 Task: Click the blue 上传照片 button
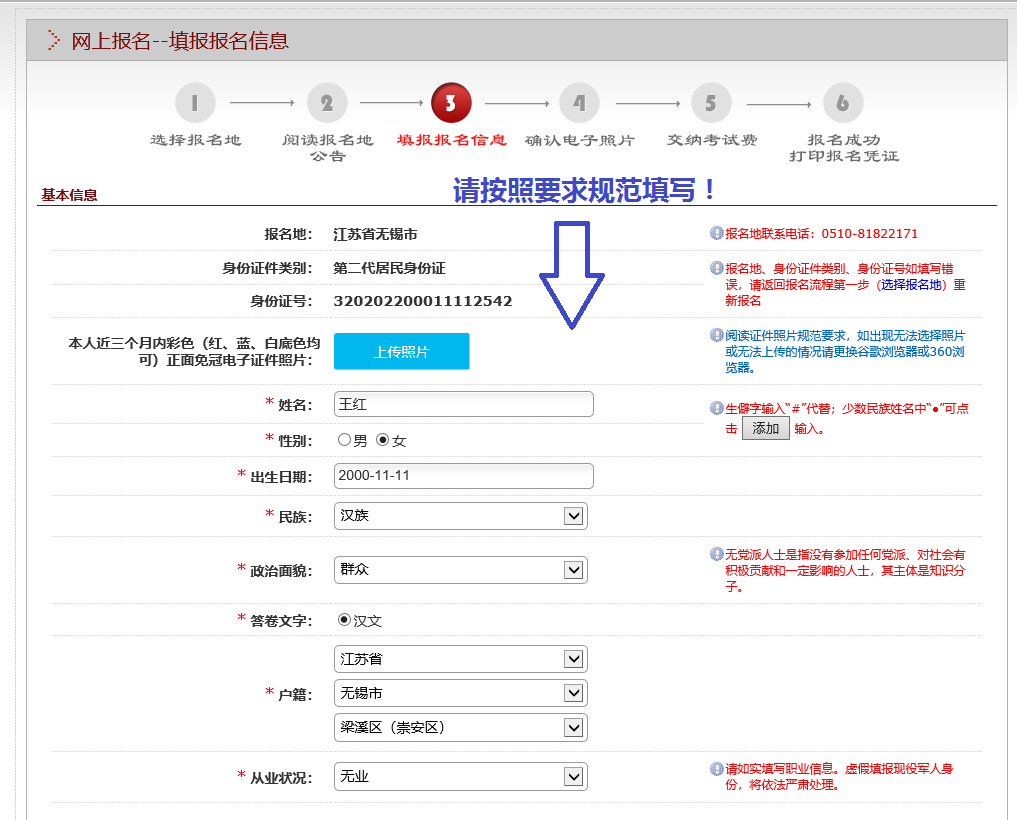401,352
